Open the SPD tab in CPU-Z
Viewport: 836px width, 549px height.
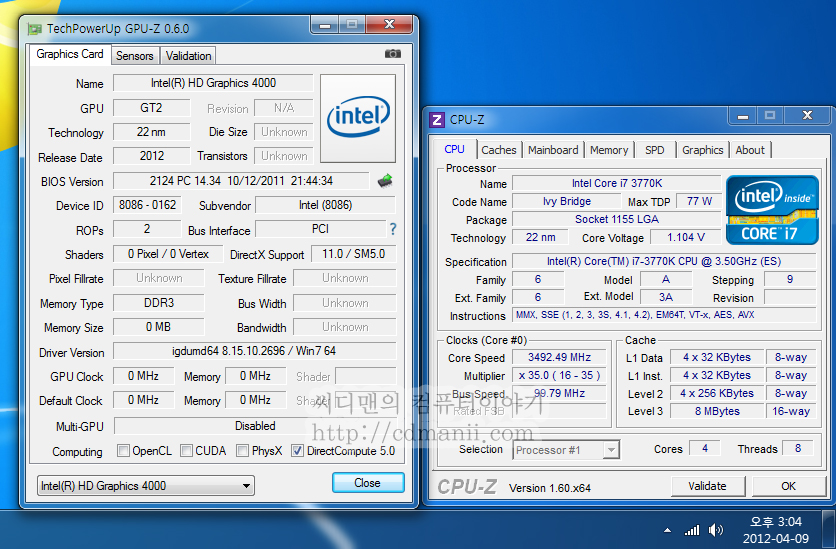click(x=654, y=150)
